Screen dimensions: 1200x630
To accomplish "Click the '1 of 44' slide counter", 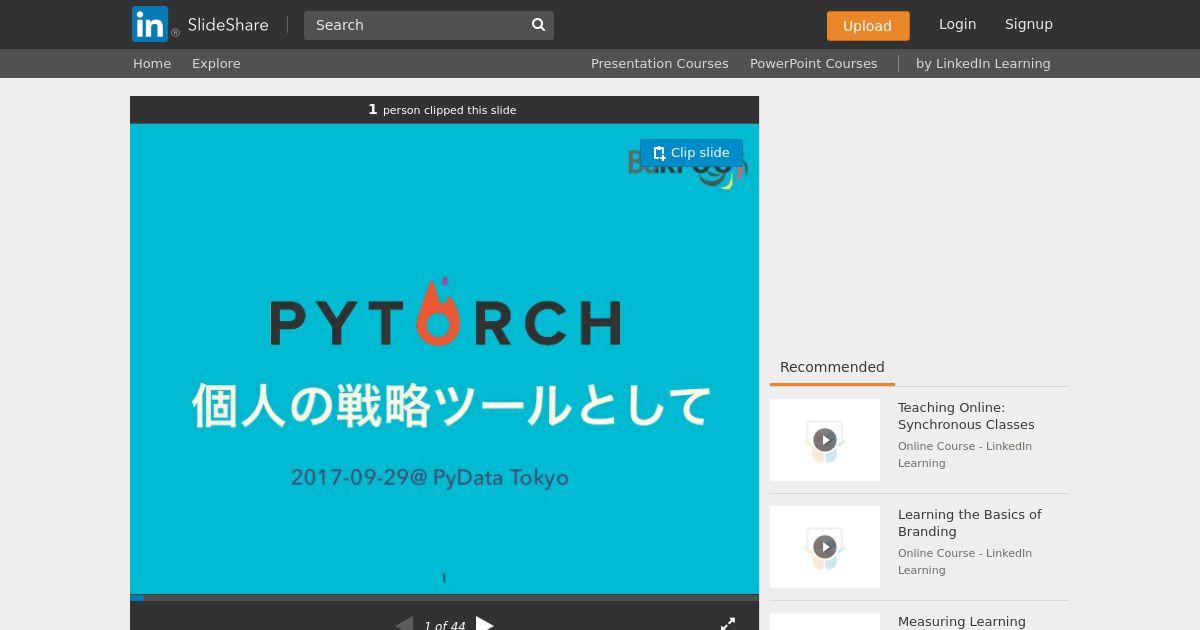I will pyautogui.click(x=444, y=626).
